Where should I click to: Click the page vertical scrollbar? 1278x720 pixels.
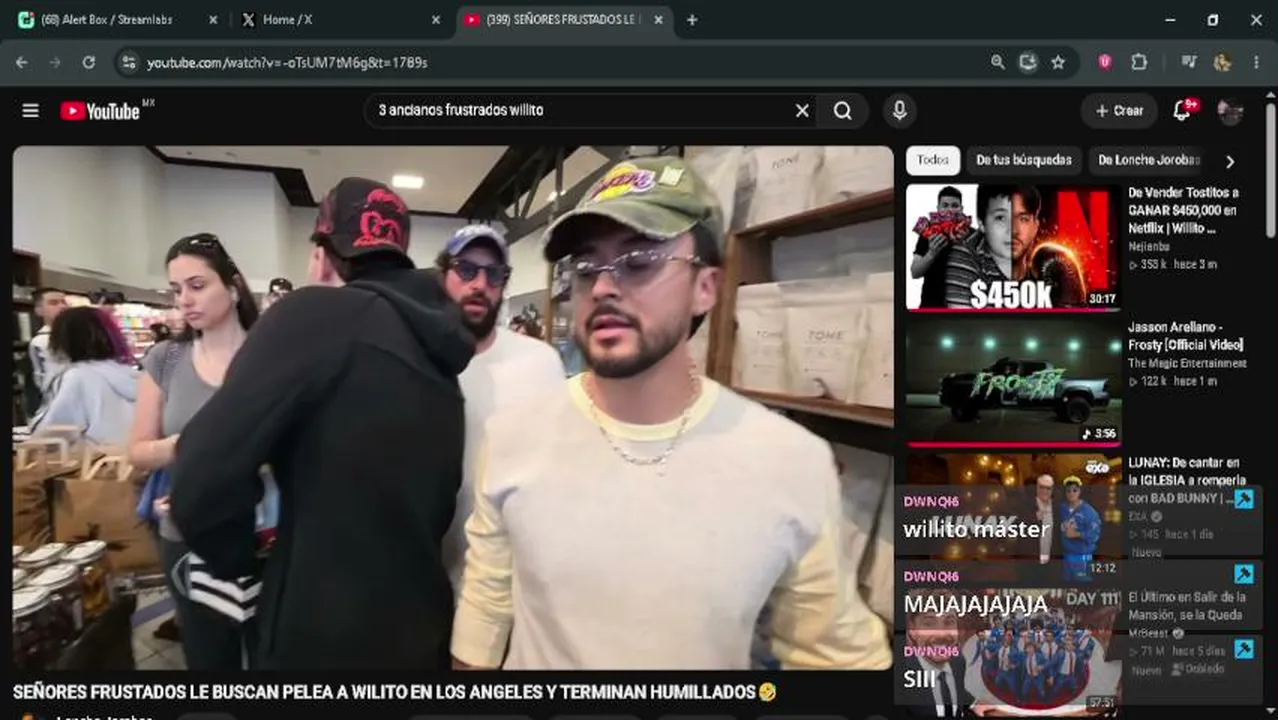tap(1270, 170)
